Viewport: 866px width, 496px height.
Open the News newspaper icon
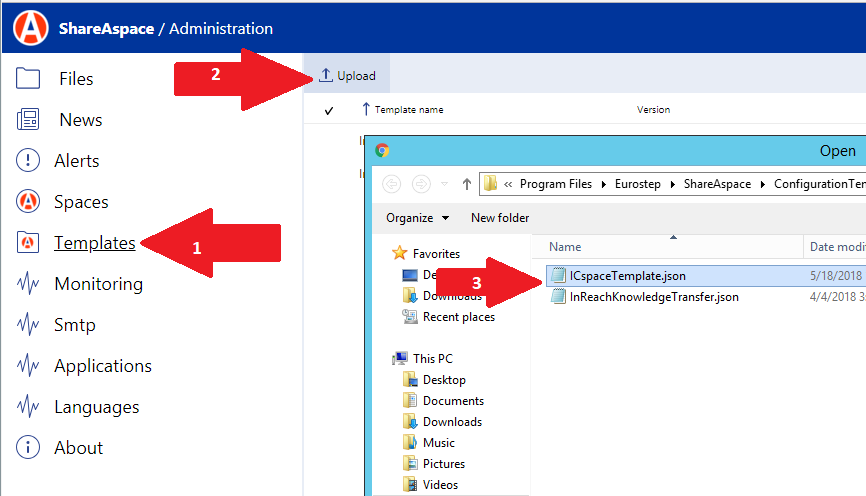(28, 119)
